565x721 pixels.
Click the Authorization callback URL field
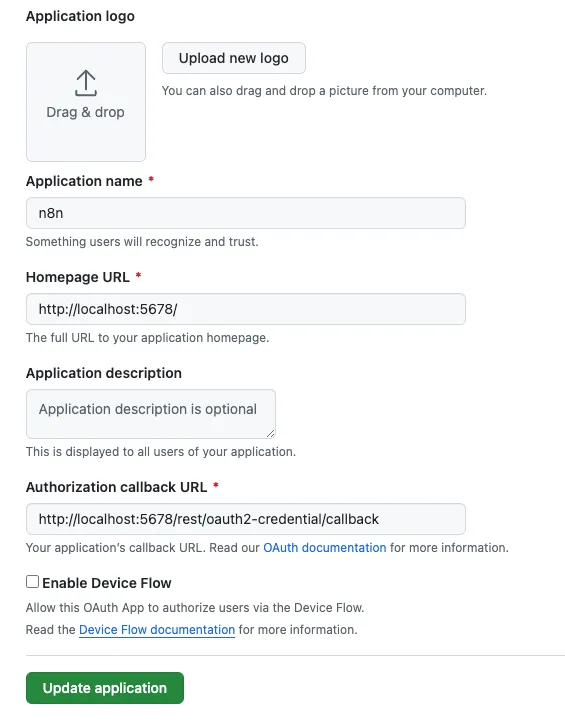point(246,519)
